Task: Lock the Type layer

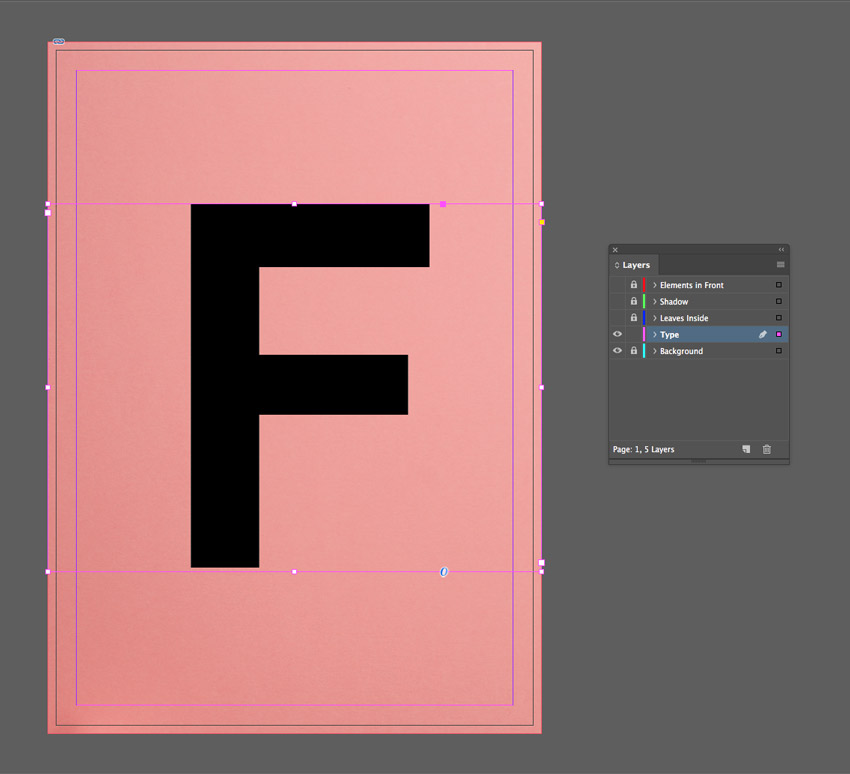Action: 633,334
